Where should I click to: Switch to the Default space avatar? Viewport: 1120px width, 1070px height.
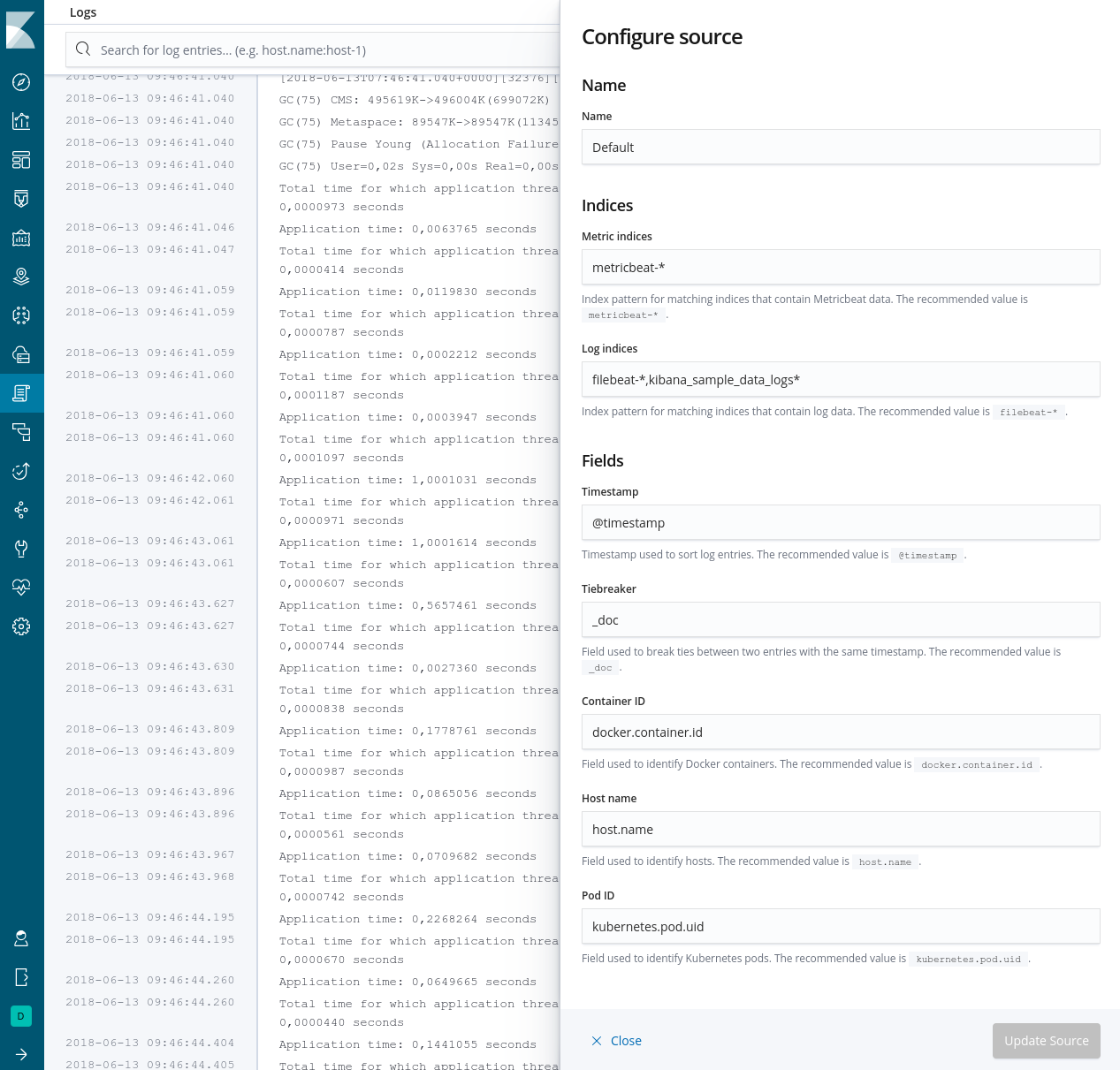point(20,1015)
